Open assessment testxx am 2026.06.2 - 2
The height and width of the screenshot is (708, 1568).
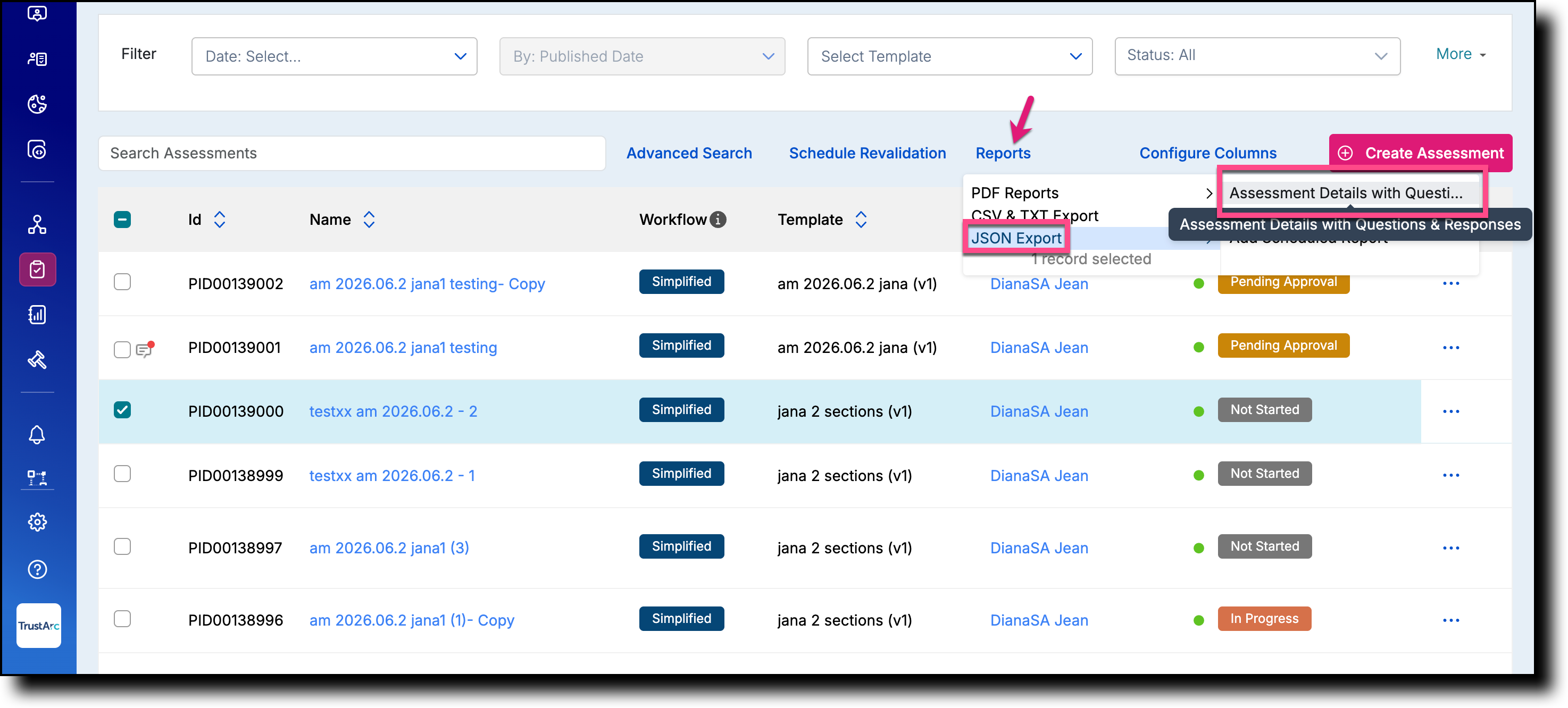pos(393,412)
